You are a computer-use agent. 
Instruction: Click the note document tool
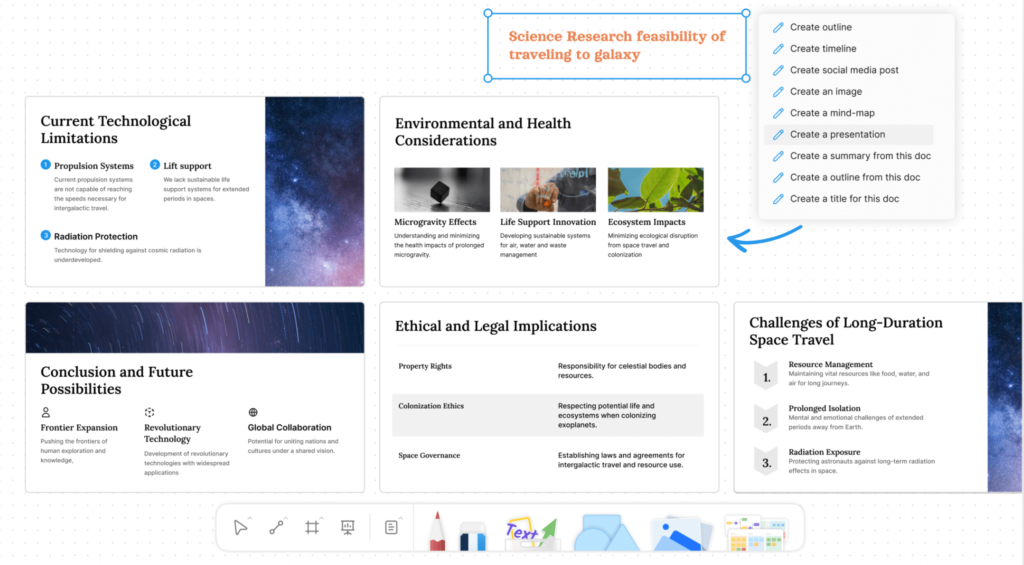click(x=391, y=527)
